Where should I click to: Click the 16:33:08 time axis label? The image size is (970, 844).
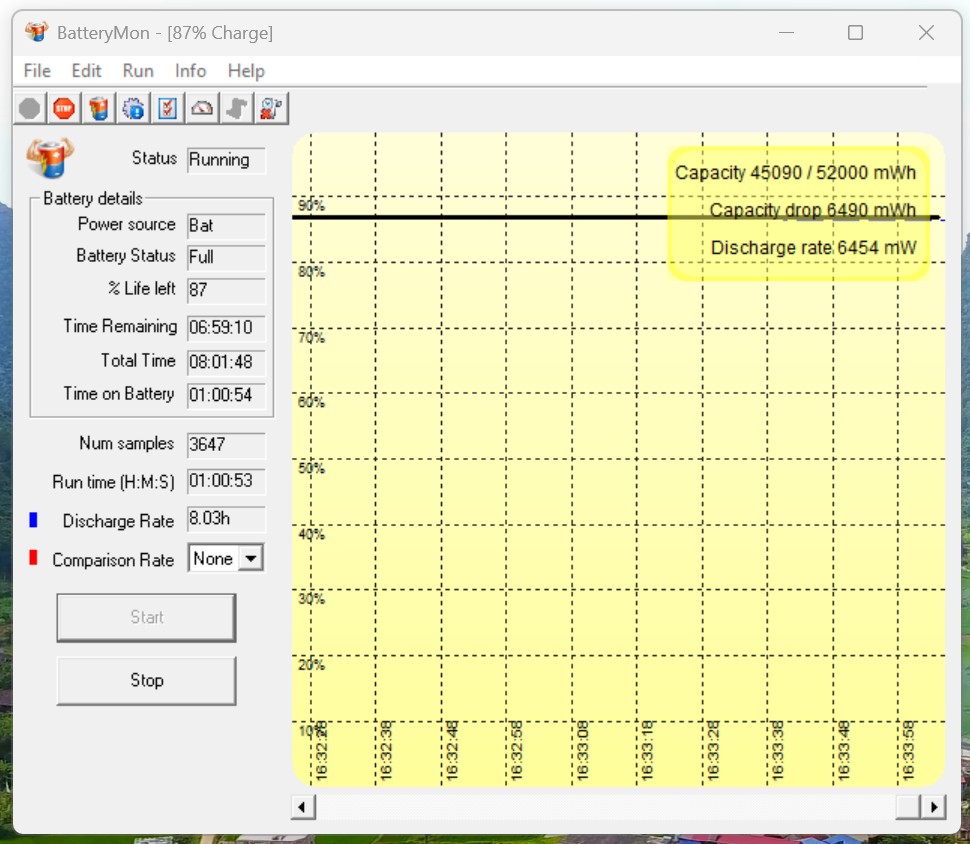(x=582, y=750)
